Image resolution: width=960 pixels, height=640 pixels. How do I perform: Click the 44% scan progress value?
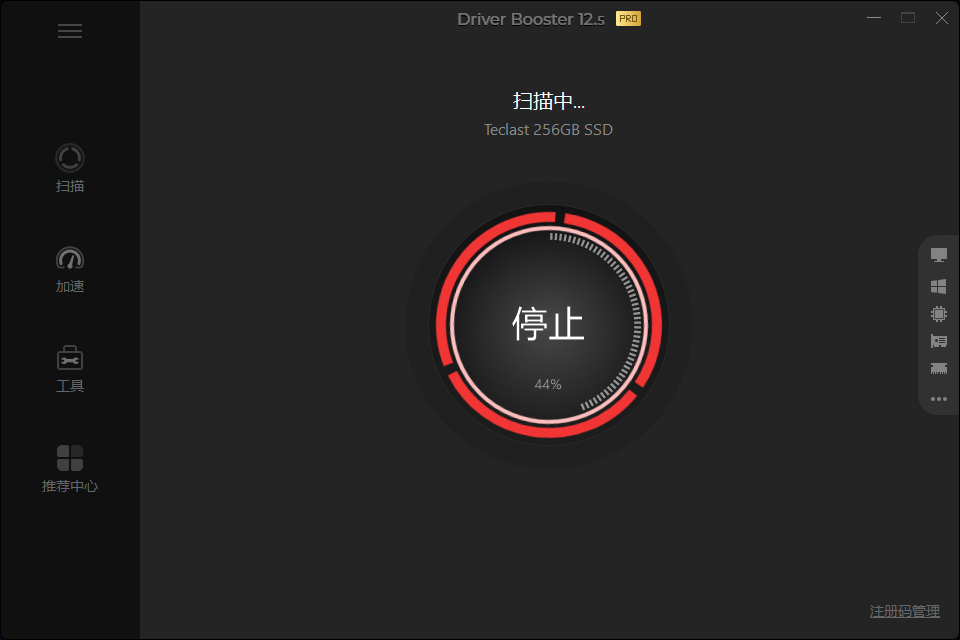[548, 385]
